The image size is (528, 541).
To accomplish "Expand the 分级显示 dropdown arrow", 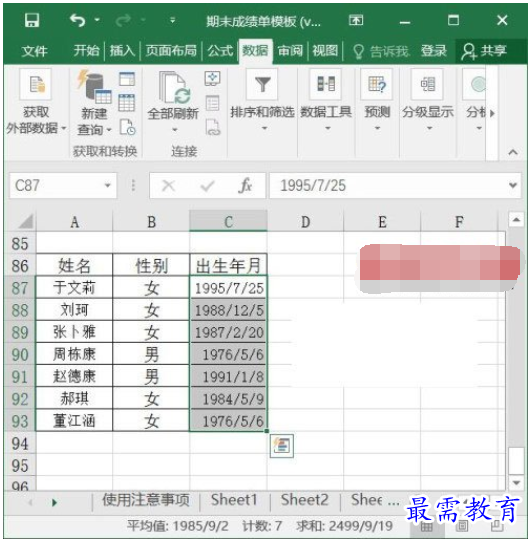I will pyautogui.click(x=429, y=128).
